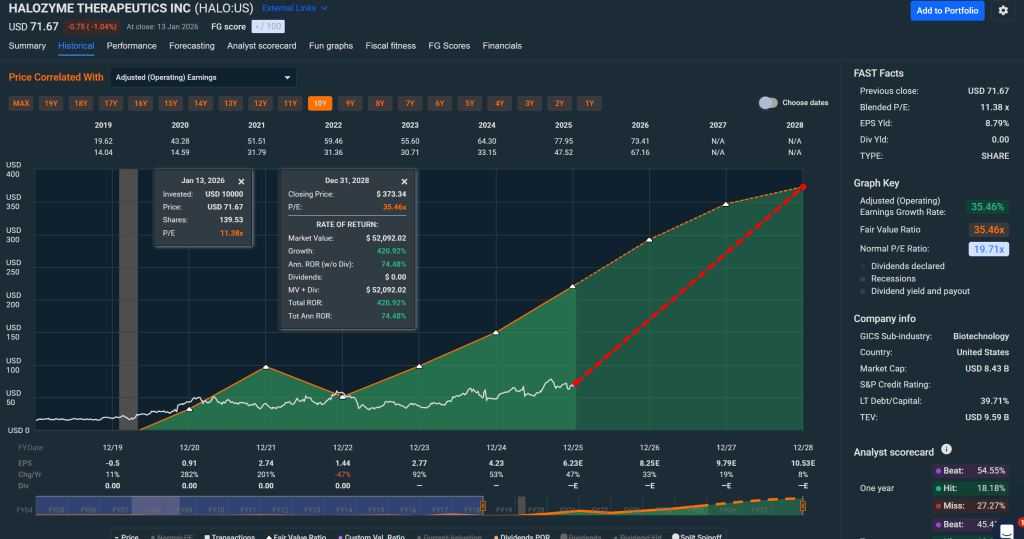Click the Market Cap USD 8.43 B value
This screenshot has width=1024, height=539.
(987, 368)
